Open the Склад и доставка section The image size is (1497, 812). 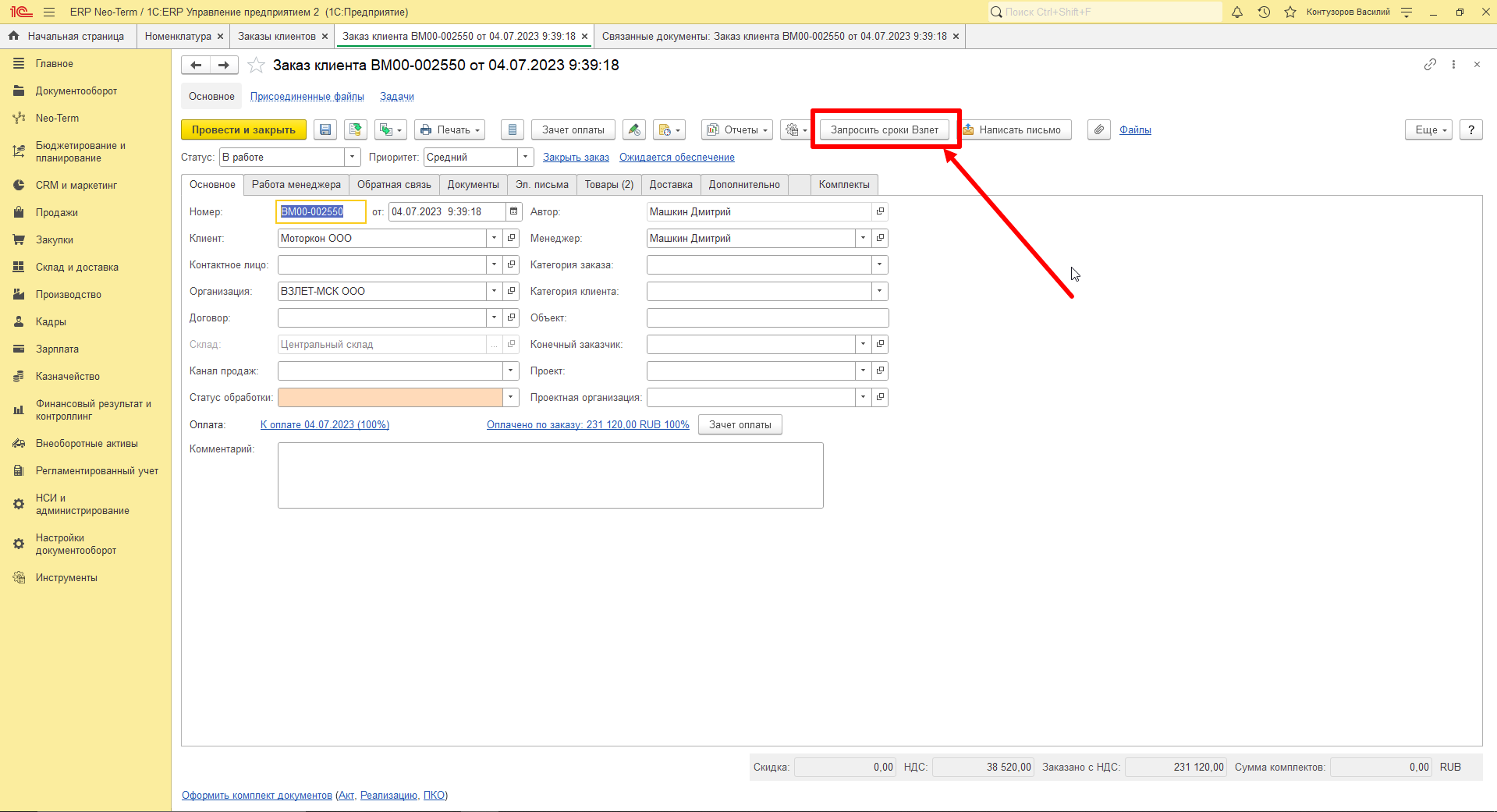[77, 268]
